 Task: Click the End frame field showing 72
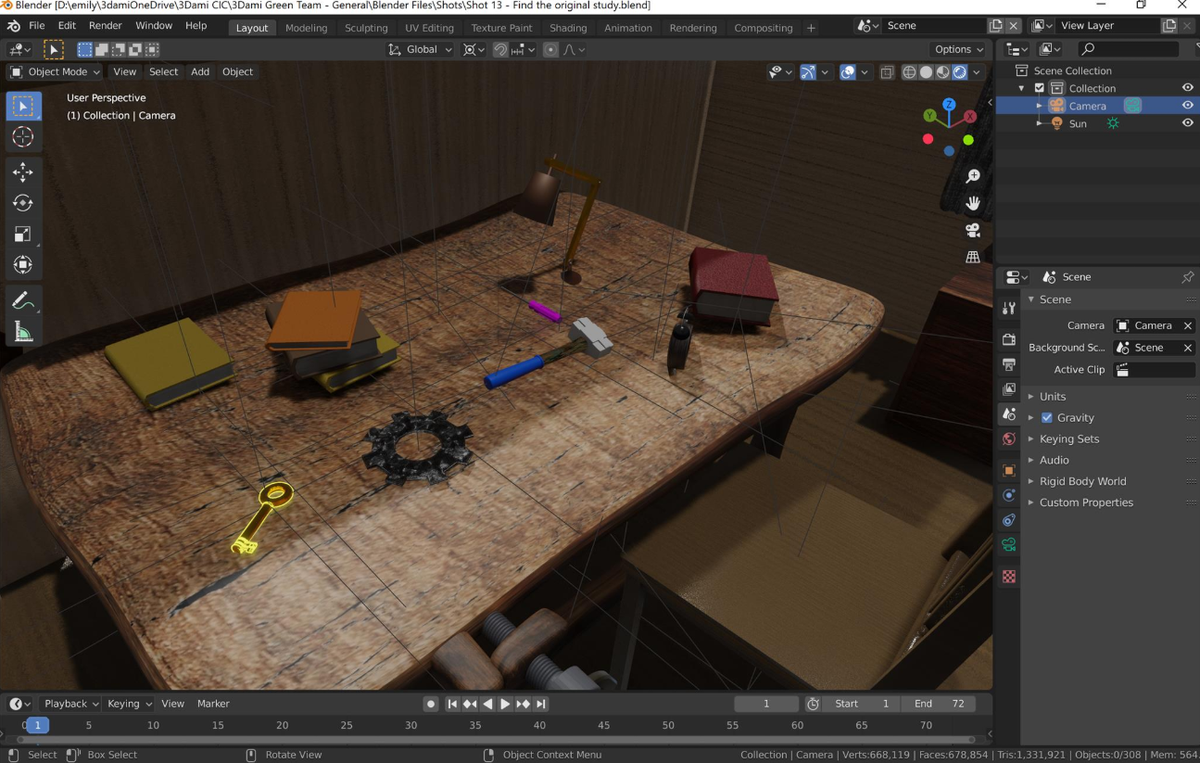(937, 704)
